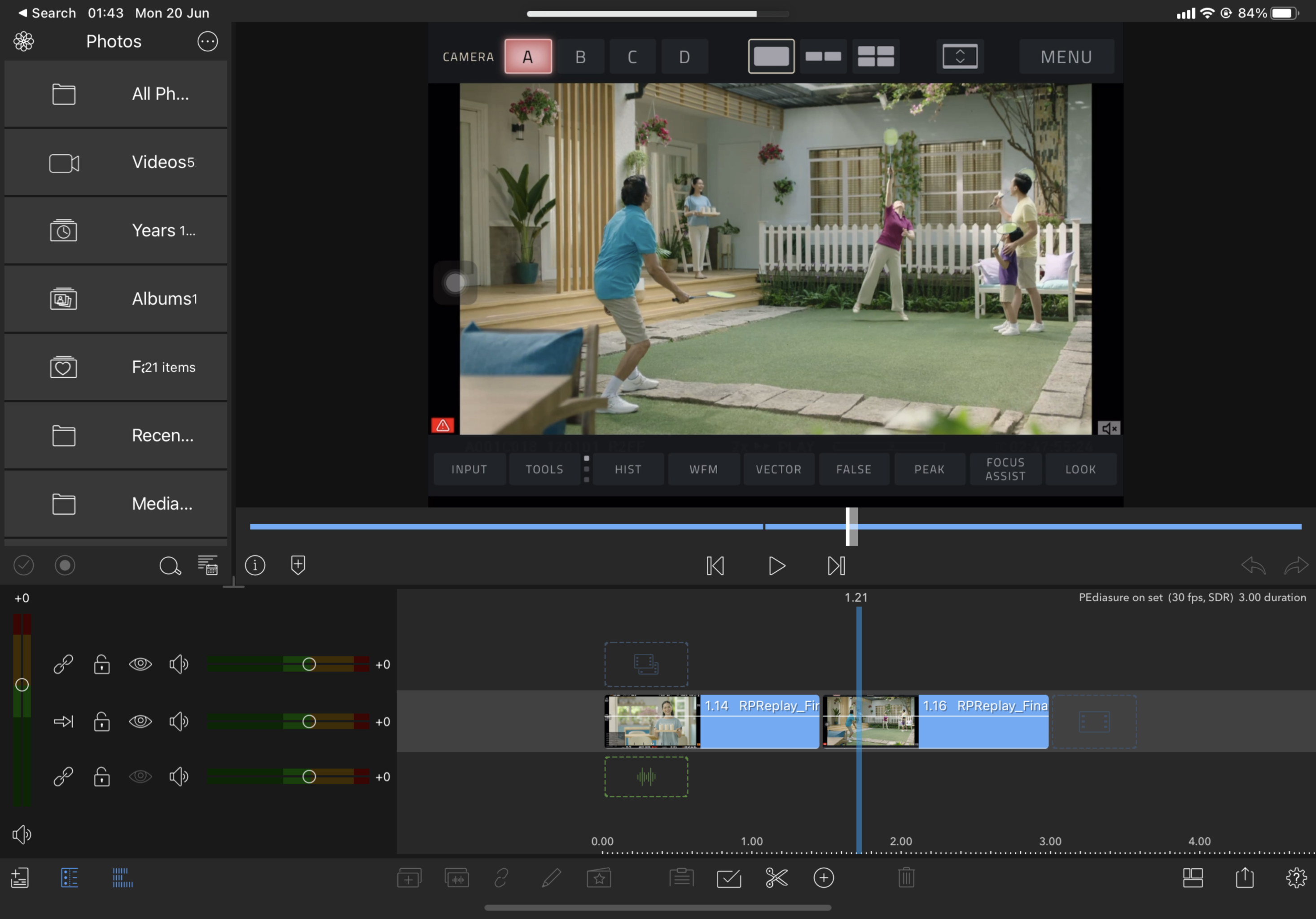
Task: Choose dual view layout
Action: pyautogui.click(x=823, y=56)
